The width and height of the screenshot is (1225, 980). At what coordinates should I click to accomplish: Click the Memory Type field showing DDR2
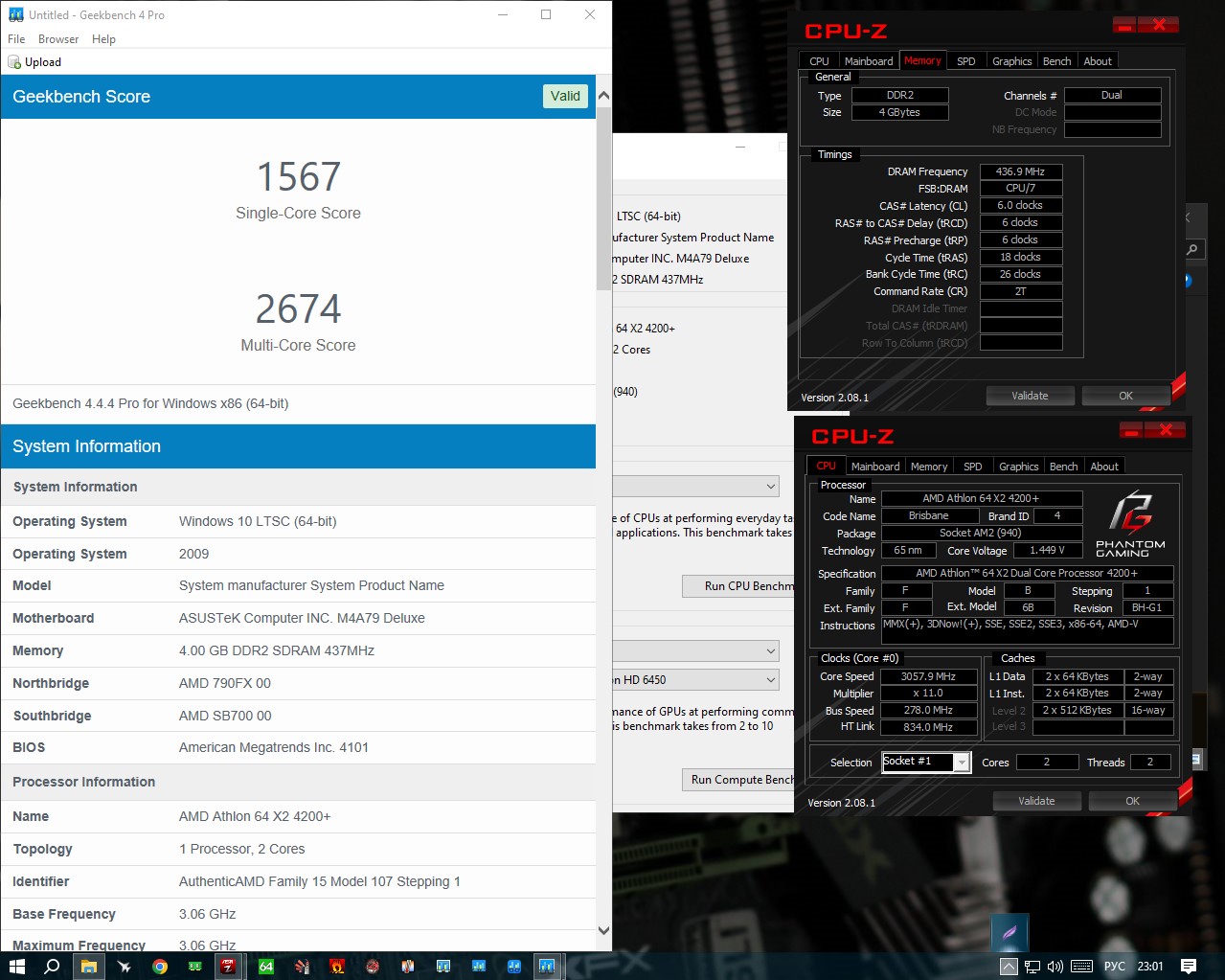[x=900, y=96]
